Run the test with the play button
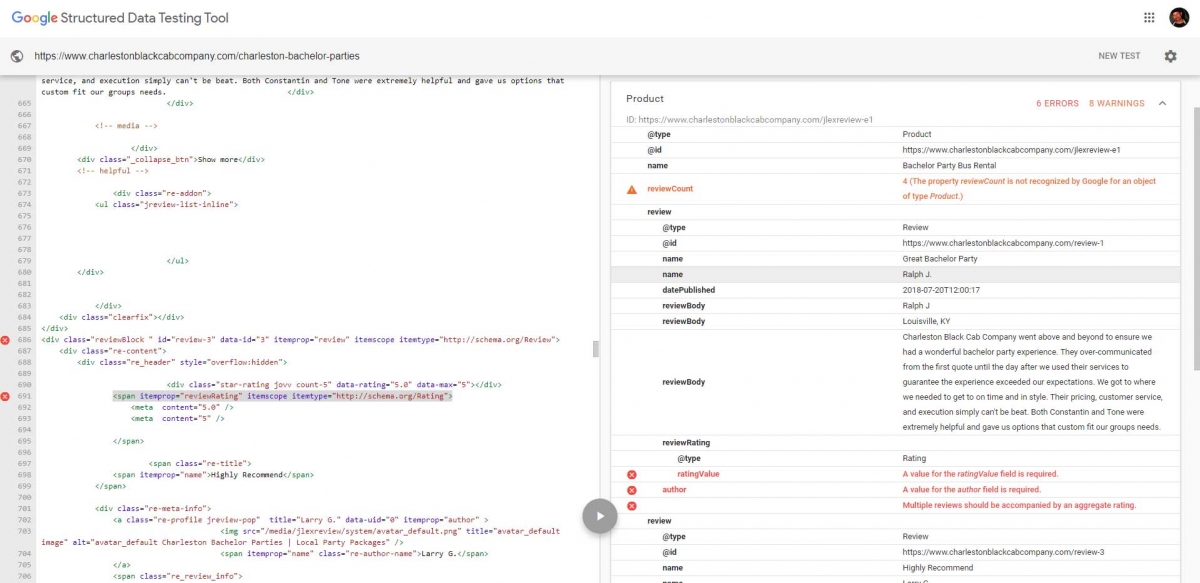This screenshot has height=583, width=1200. point(599,516)
